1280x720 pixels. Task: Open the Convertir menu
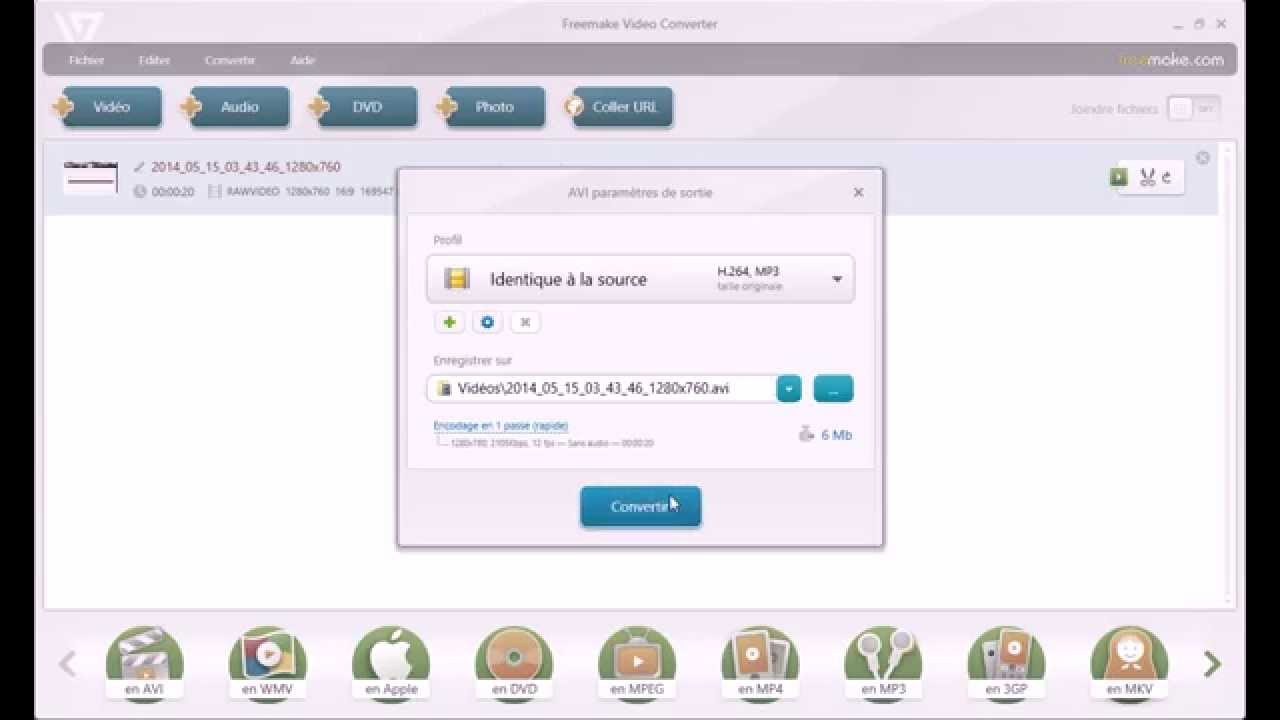(x=230, y=60)
